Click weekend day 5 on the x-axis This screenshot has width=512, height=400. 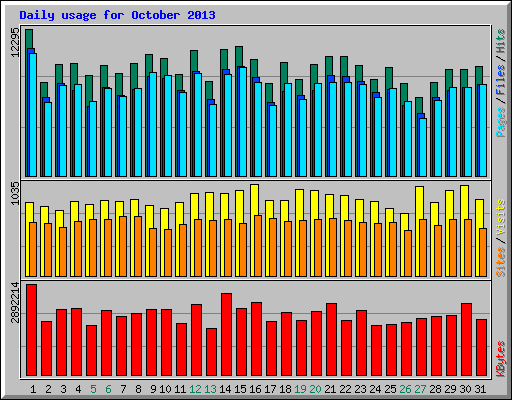[93, 389]
